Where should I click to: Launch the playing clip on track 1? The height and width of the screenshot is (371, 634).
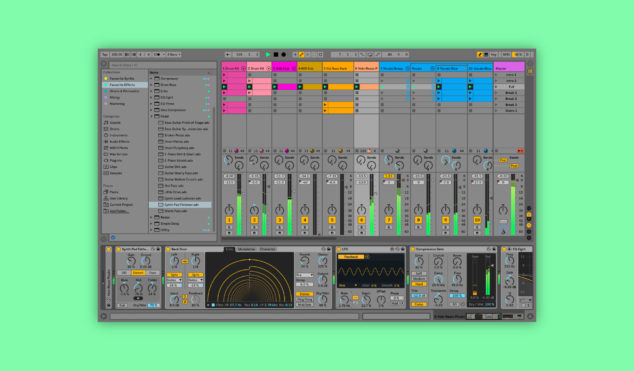tap(224, 87)
